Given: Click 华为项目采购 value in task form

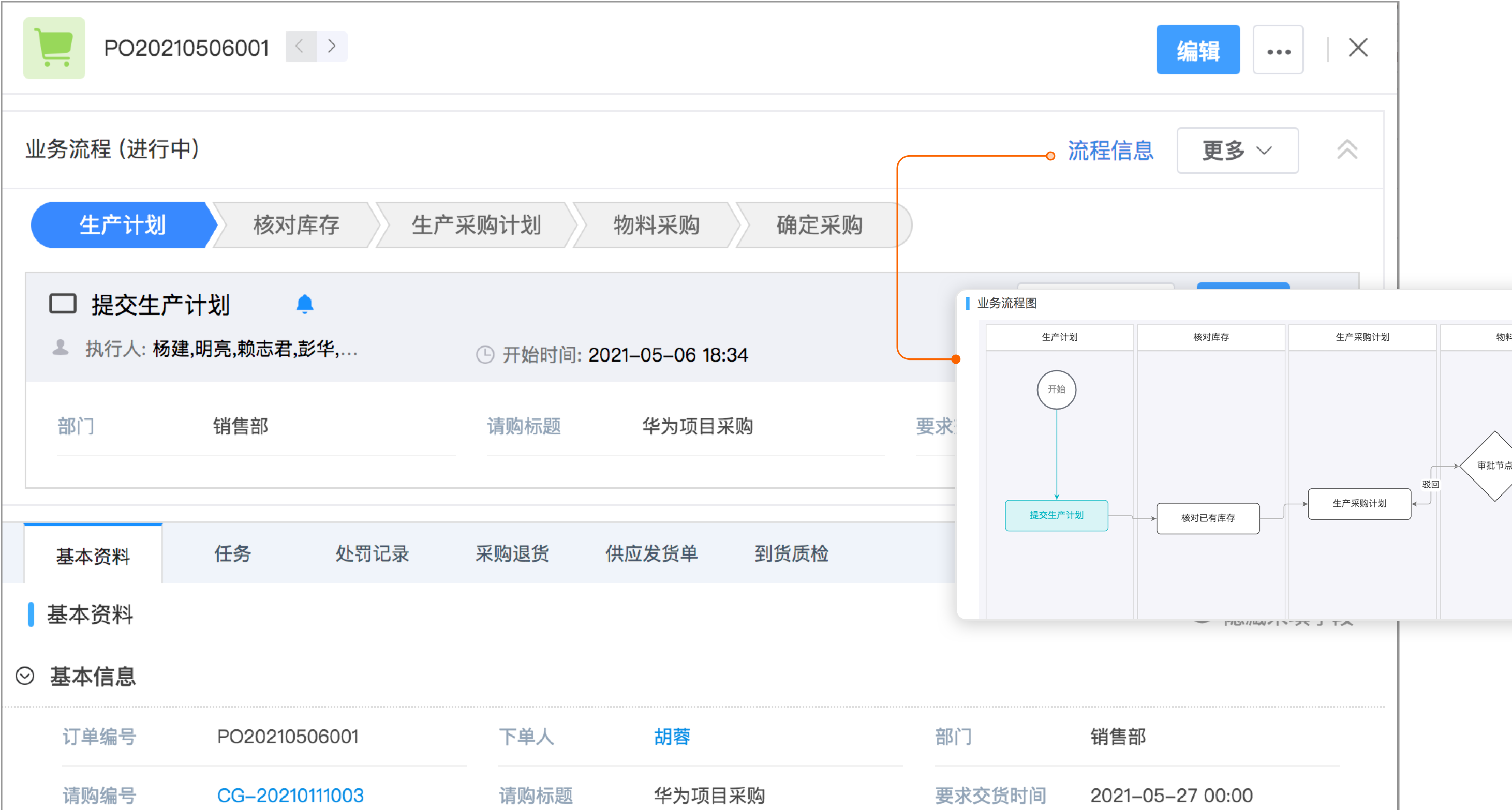Looking at the screenshot, I should coord(696,426).
